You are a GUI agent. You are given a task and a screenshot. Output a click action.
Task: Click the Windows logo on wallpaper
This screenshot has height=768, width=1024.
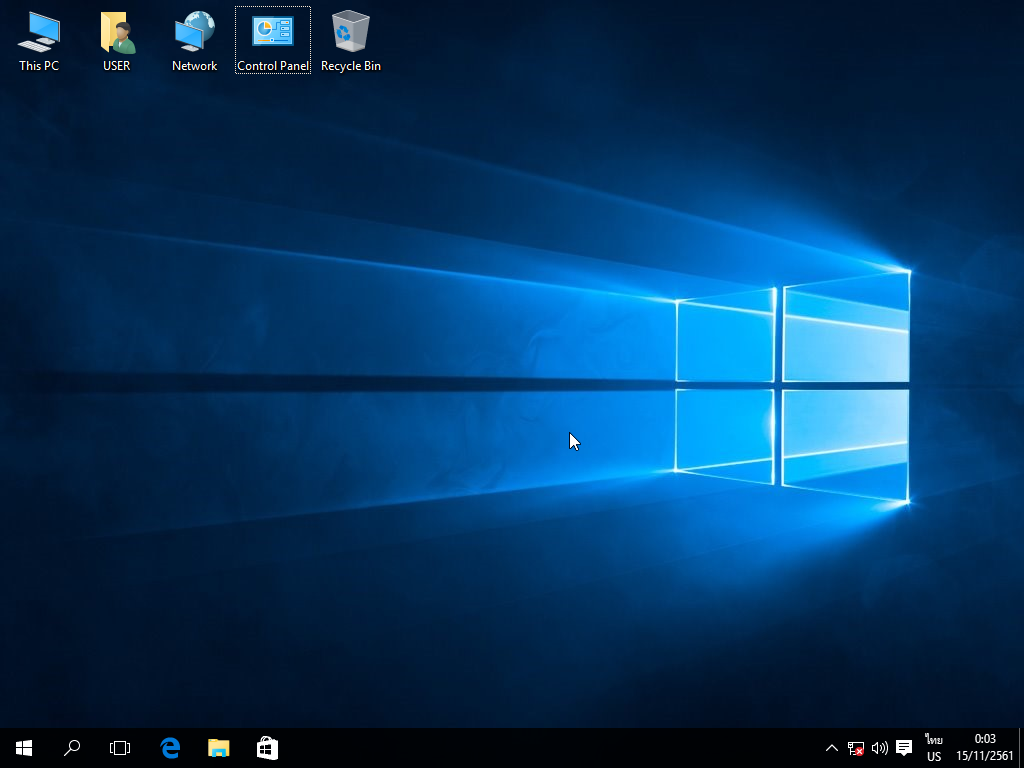click(x=792, y=386)
